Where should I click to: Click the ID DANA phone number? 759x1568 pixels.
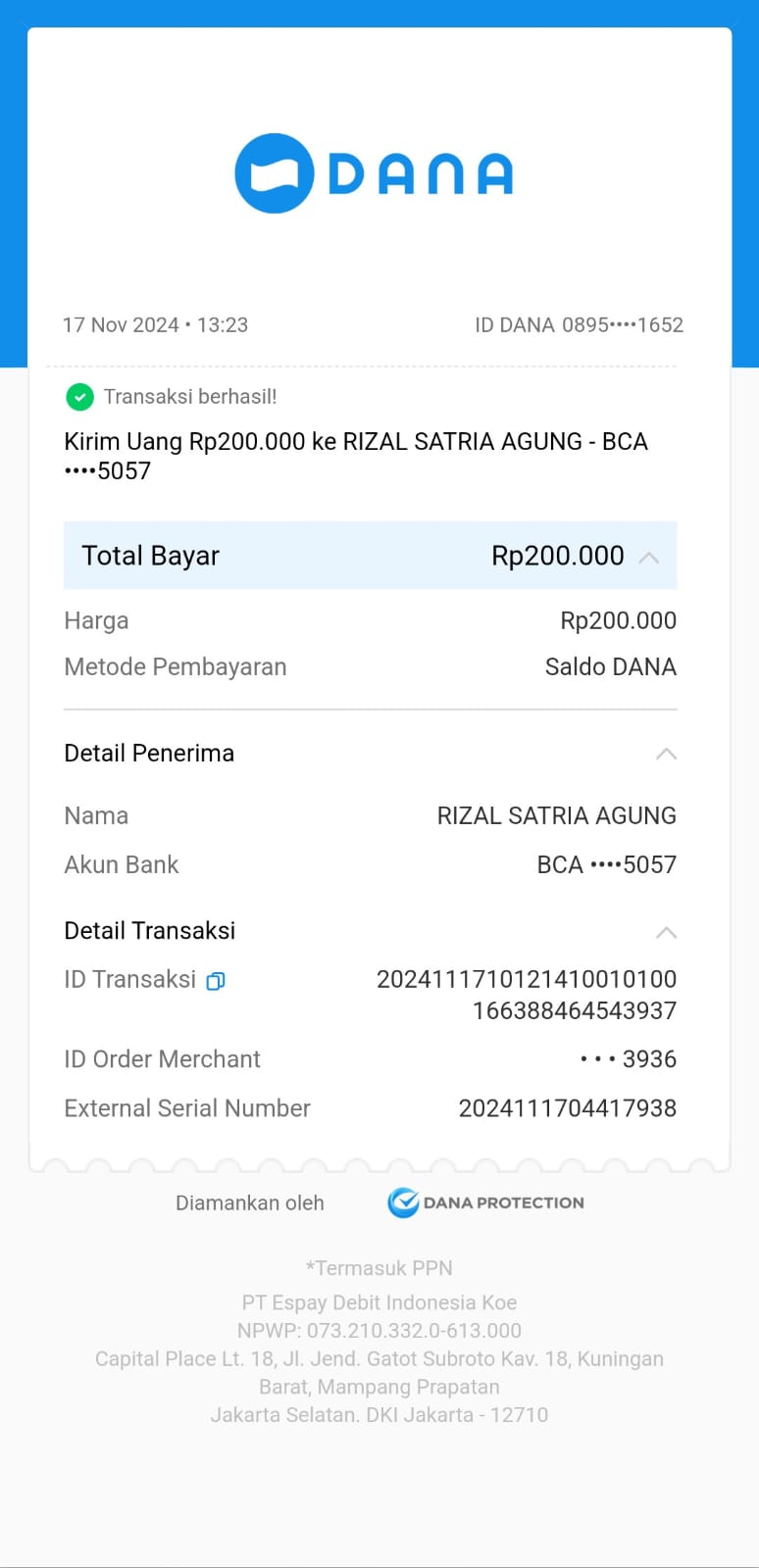click(622, 325)
